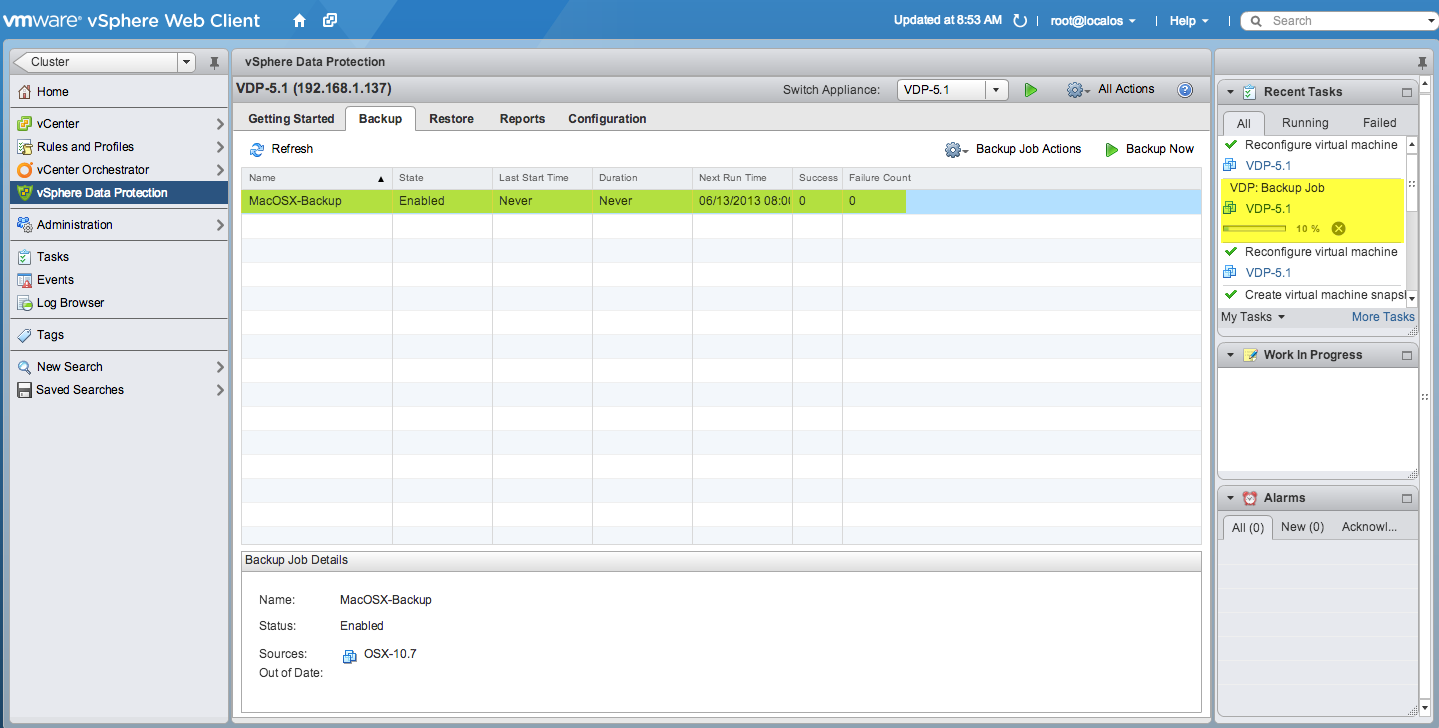Switch to the Restore tab
This screenshot has height=728, width=1439.
(451, 119)
